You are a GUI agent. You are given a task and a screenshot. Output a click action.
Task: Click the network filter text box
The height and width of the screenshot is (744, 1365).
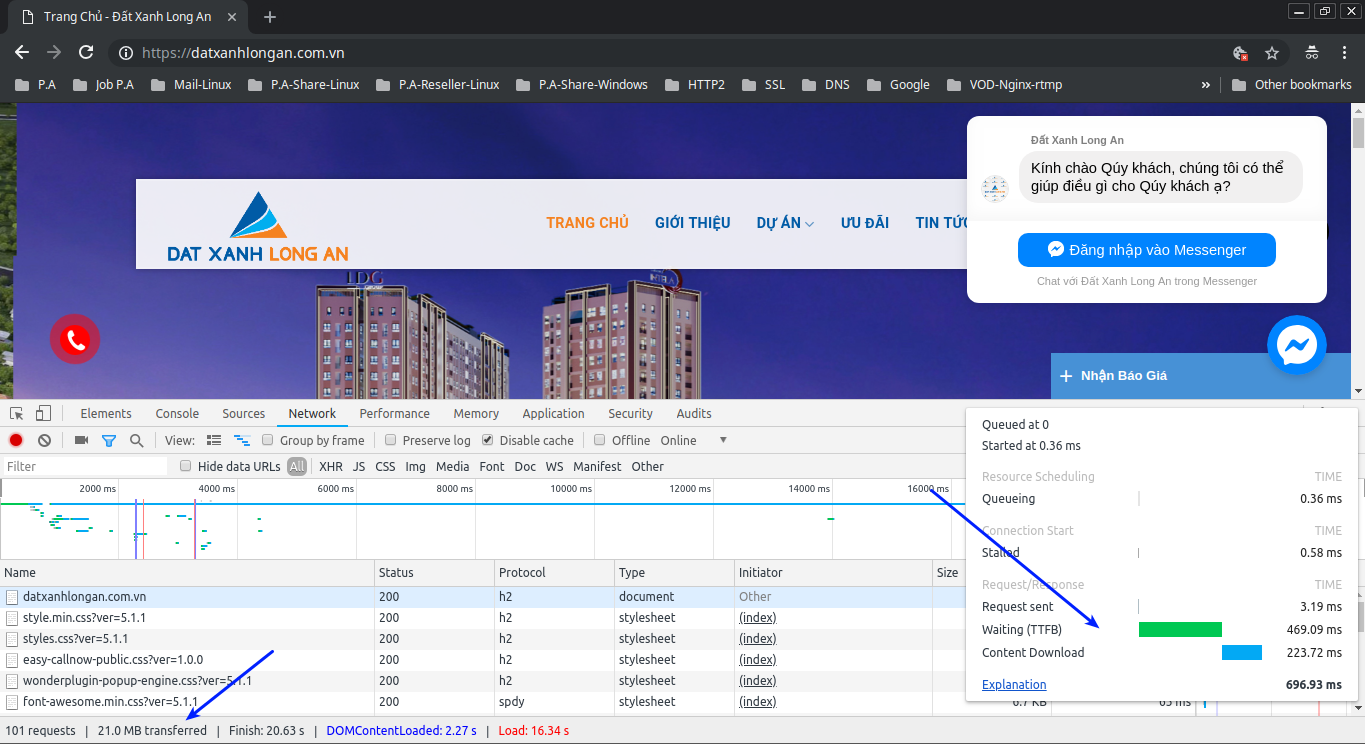pyautogui.click(x=85, y=466)
